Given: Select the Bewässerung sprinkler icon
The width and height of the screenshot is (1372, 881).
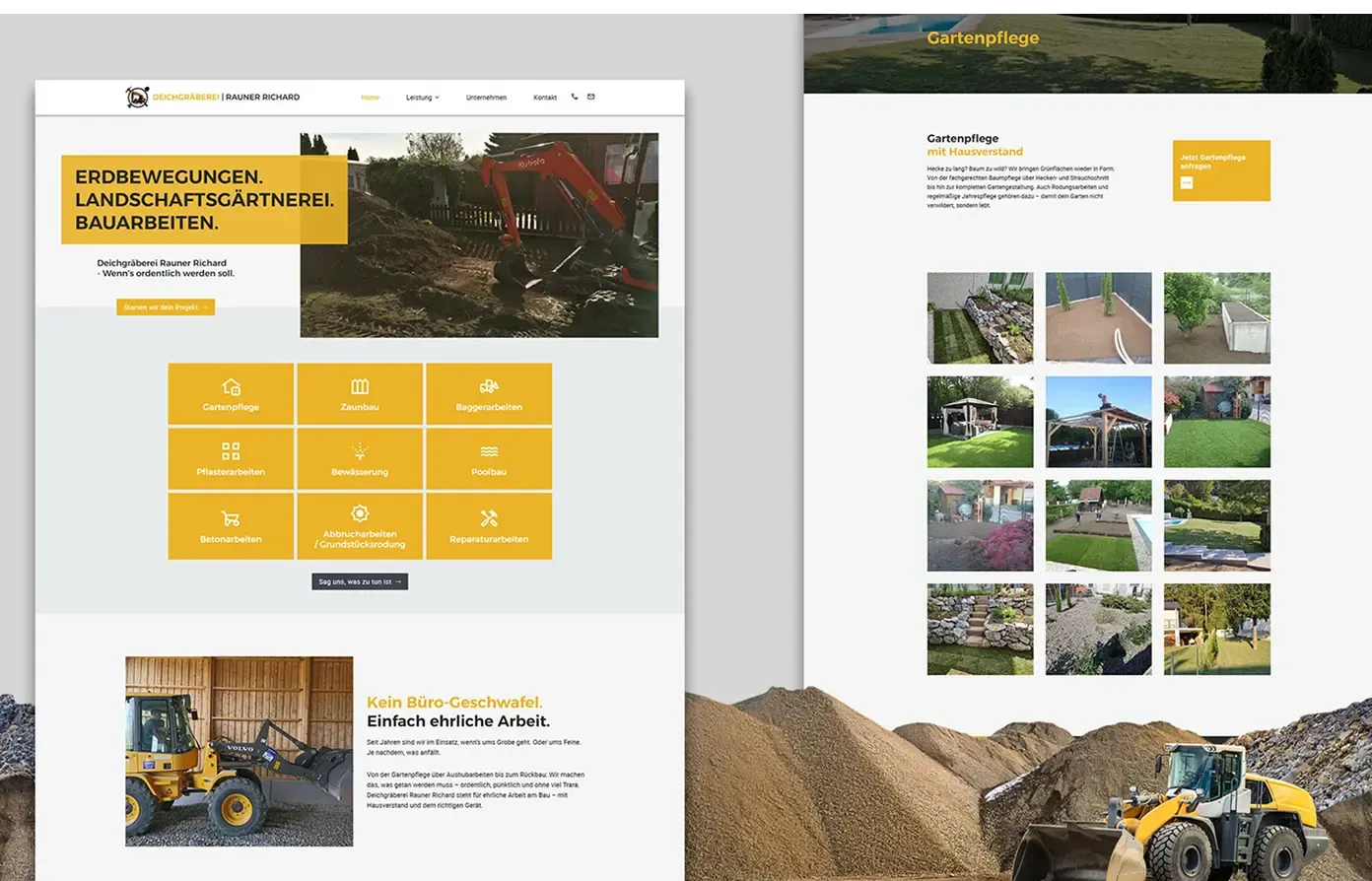Looking at the screenshot, I should tap(360, 451).
